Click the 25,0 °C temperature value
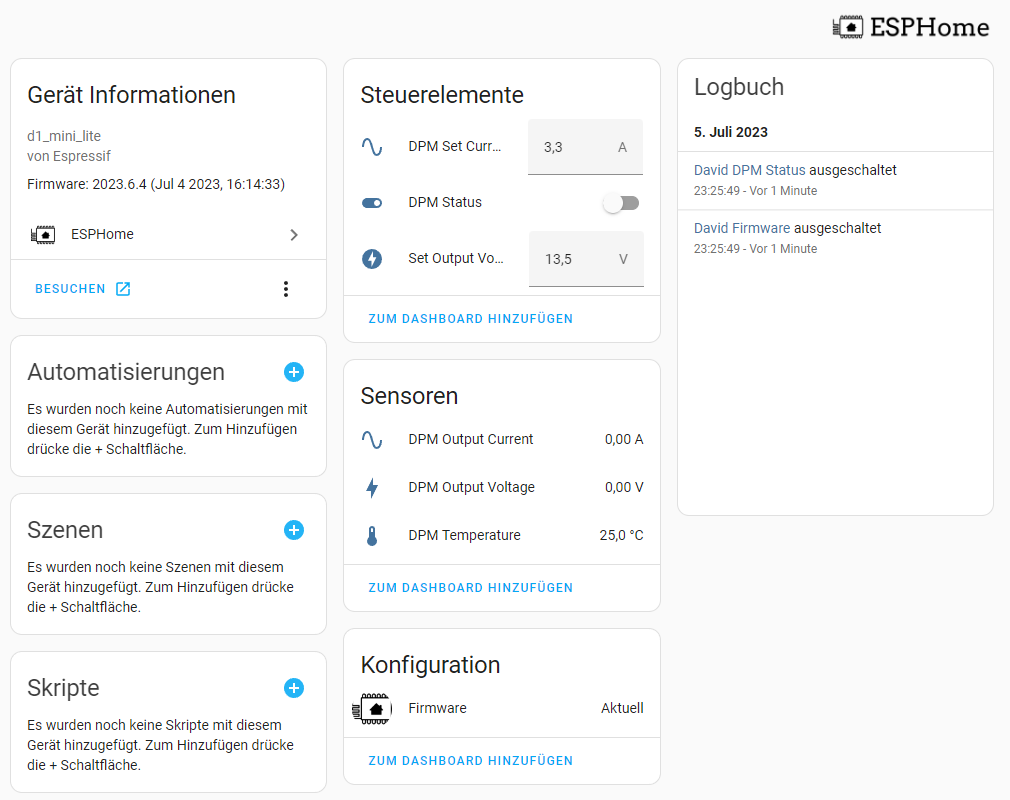Image resolution: width=1010 pixels, height=800 pixels. coord(621,535)
